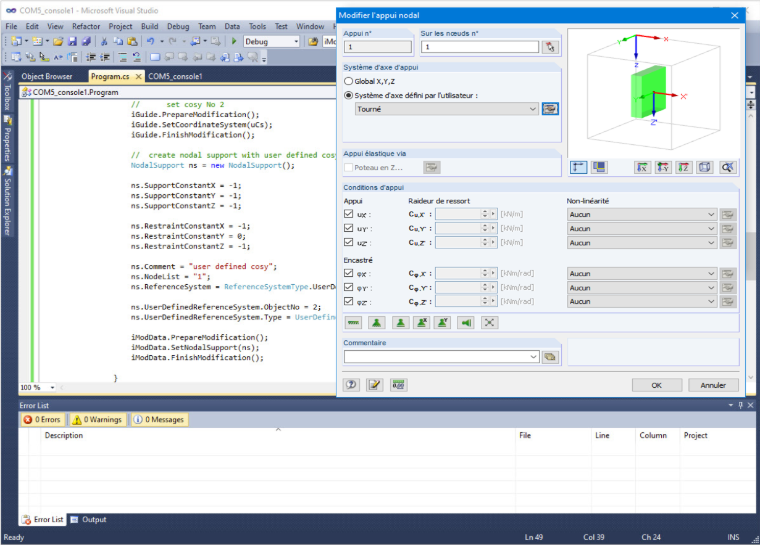This screenshot has width=760, height=545.
Task: Open the Solution Explorer side panel
Action: (x=7, y=201)
